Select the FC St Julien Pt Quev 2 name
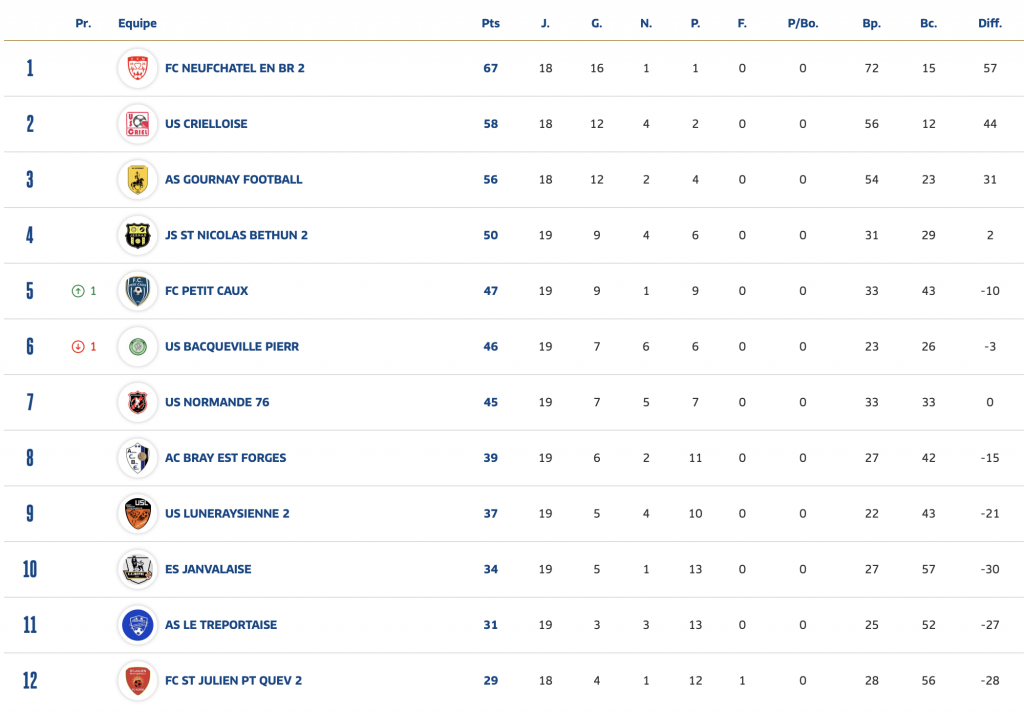The height and width of the screenshot is (712, 1024). 233,681
